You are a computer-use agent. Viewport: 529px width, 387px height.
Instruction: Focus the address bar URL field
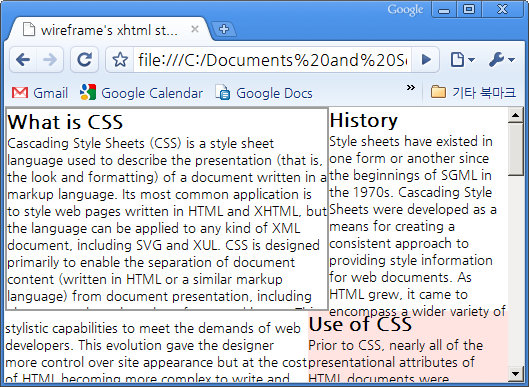272,60
